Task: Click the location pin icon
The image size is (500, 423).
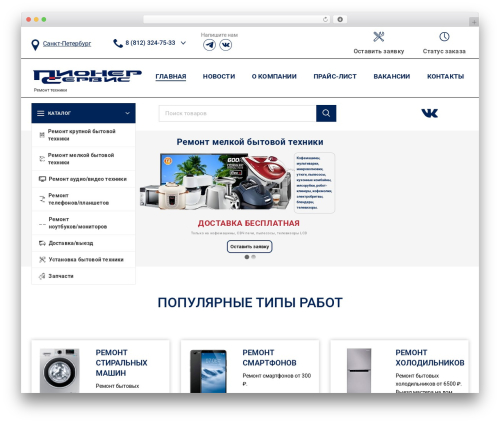Action: (x=35, y=45)
